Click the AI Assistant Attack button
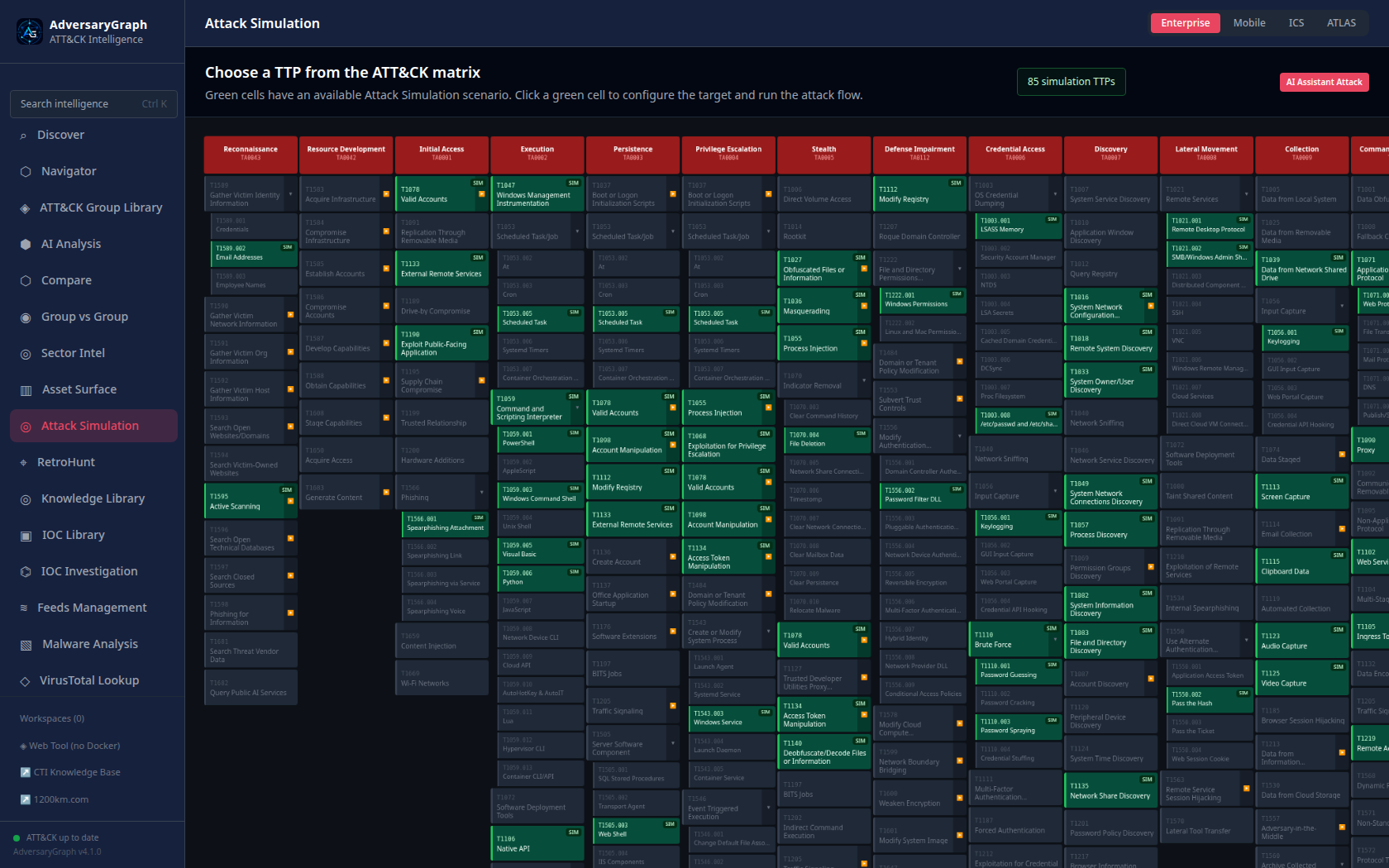This screenshot has height=868, width=1389. coord(1324,82)
